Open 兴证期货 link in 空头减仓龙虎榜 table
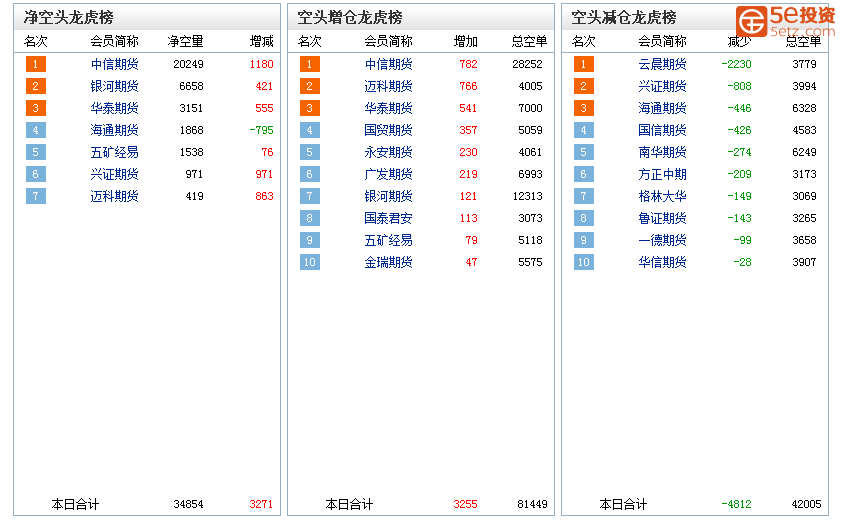The width and height of the screenshot is (843, 521). [663, 87]
